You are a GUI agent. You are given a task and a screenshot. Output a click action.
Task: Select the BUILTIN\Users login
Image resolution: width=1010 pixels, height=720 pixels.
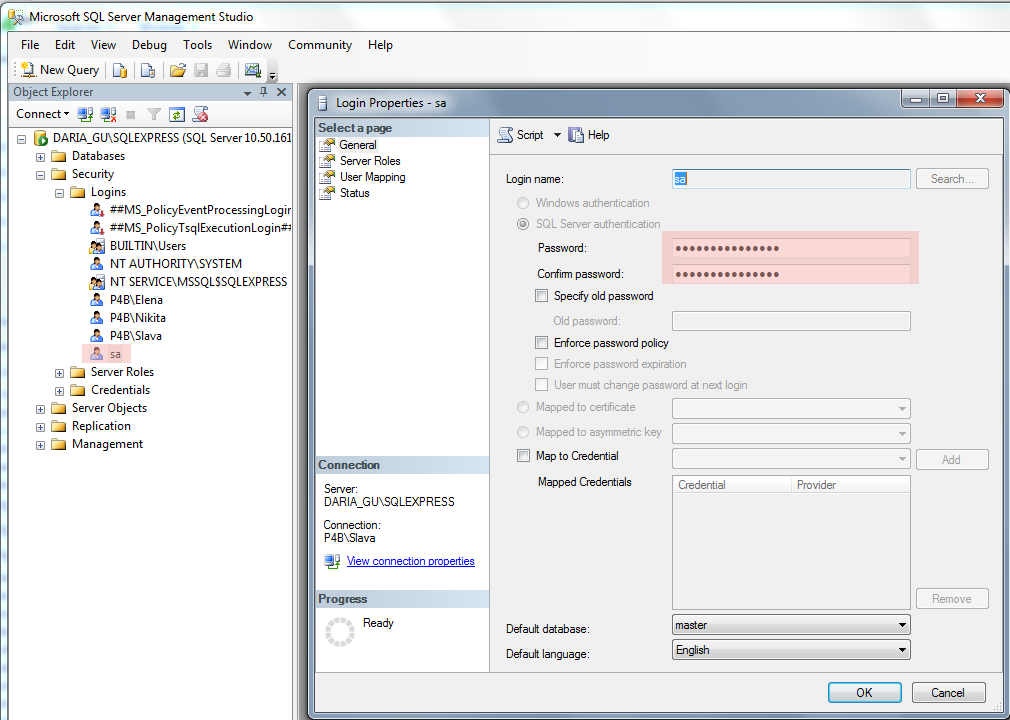(148, 246)
